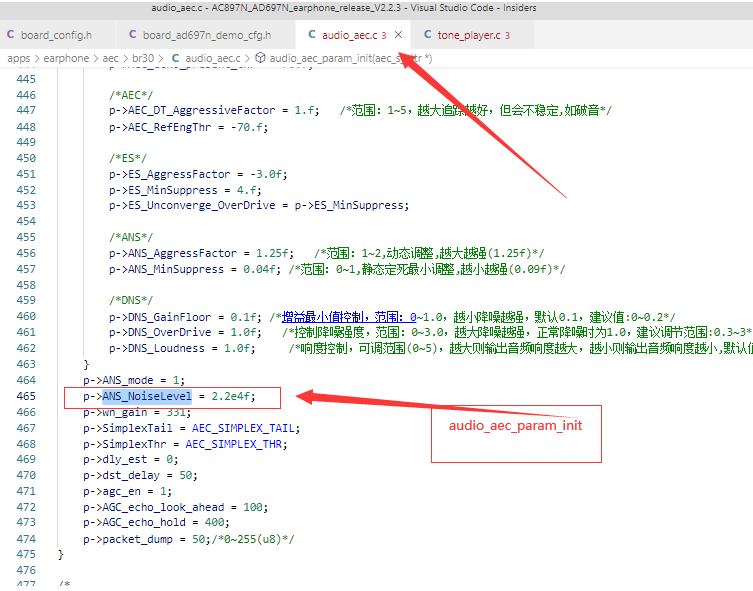This screenshot has width=753, height=591.
Task: Click C file icon on board_ad697n_demo_cfg.h tab
Action: [133, 35]
